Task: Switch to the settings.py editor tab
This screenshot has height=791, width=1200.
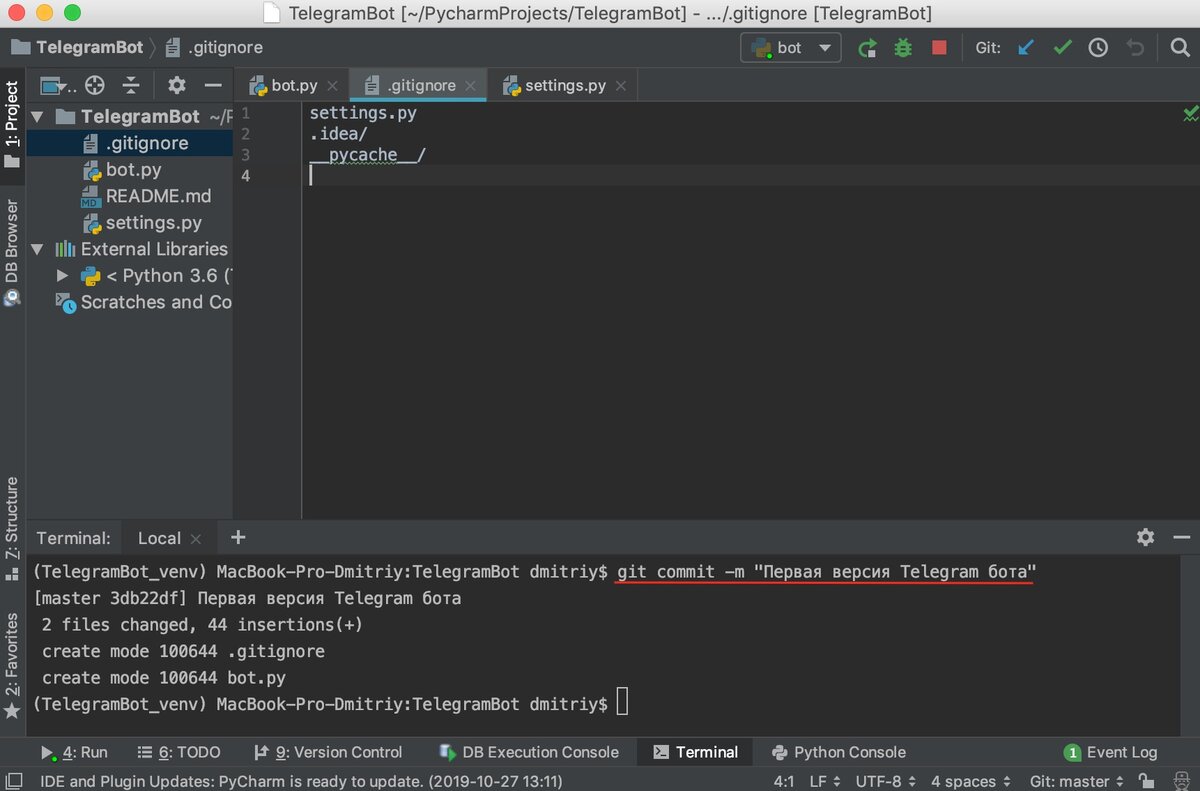Action: click(563, 85)
